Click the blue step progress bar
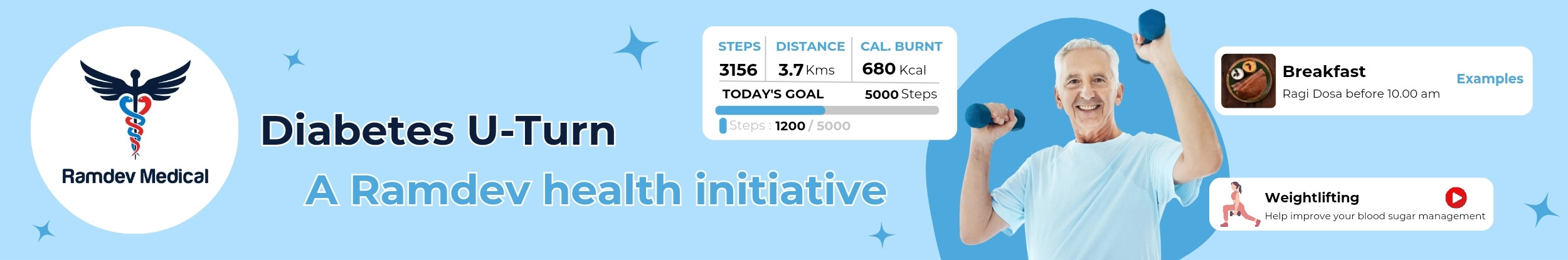 (x=826, y=110)
